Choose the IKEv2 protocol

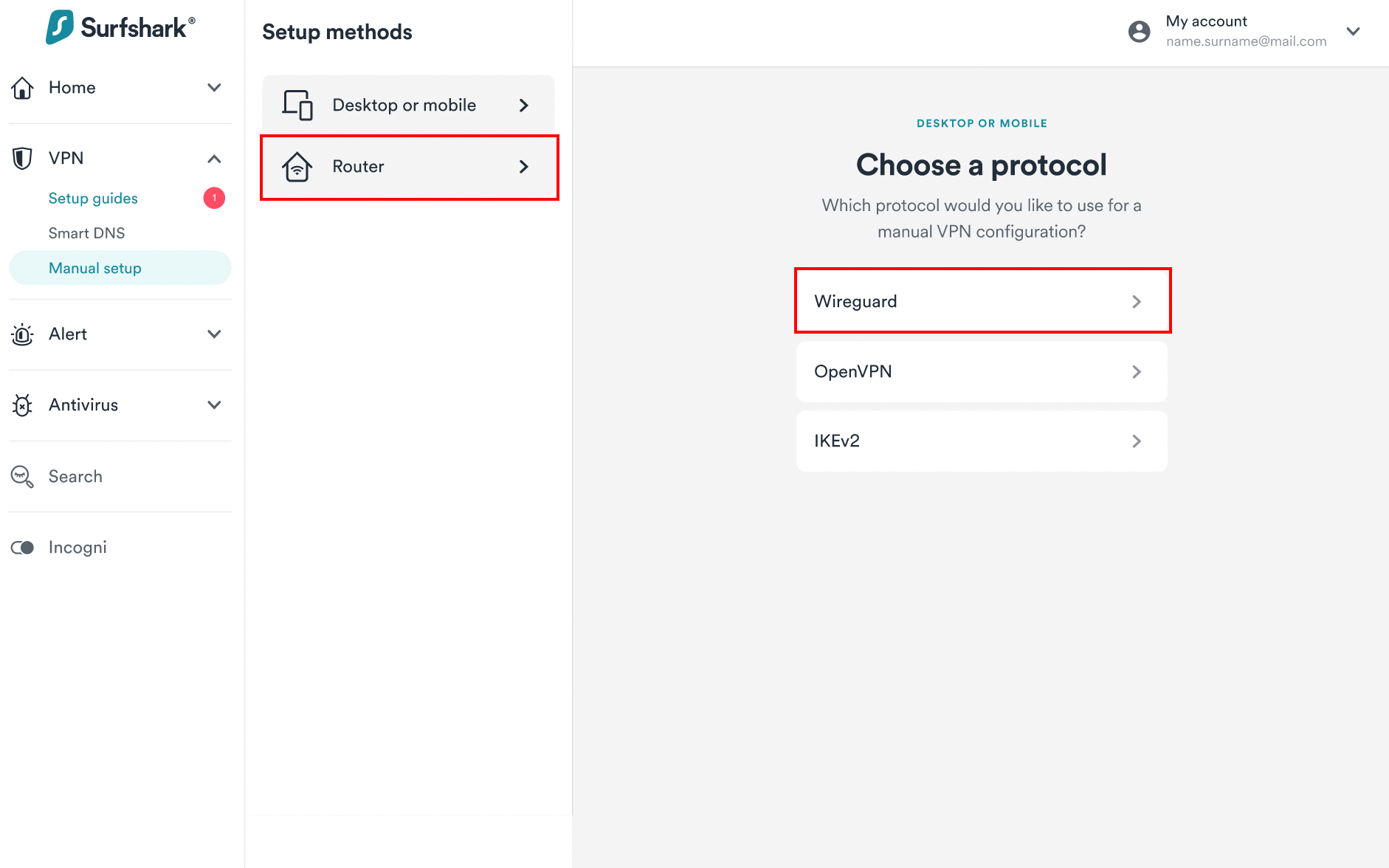(982, 441)
